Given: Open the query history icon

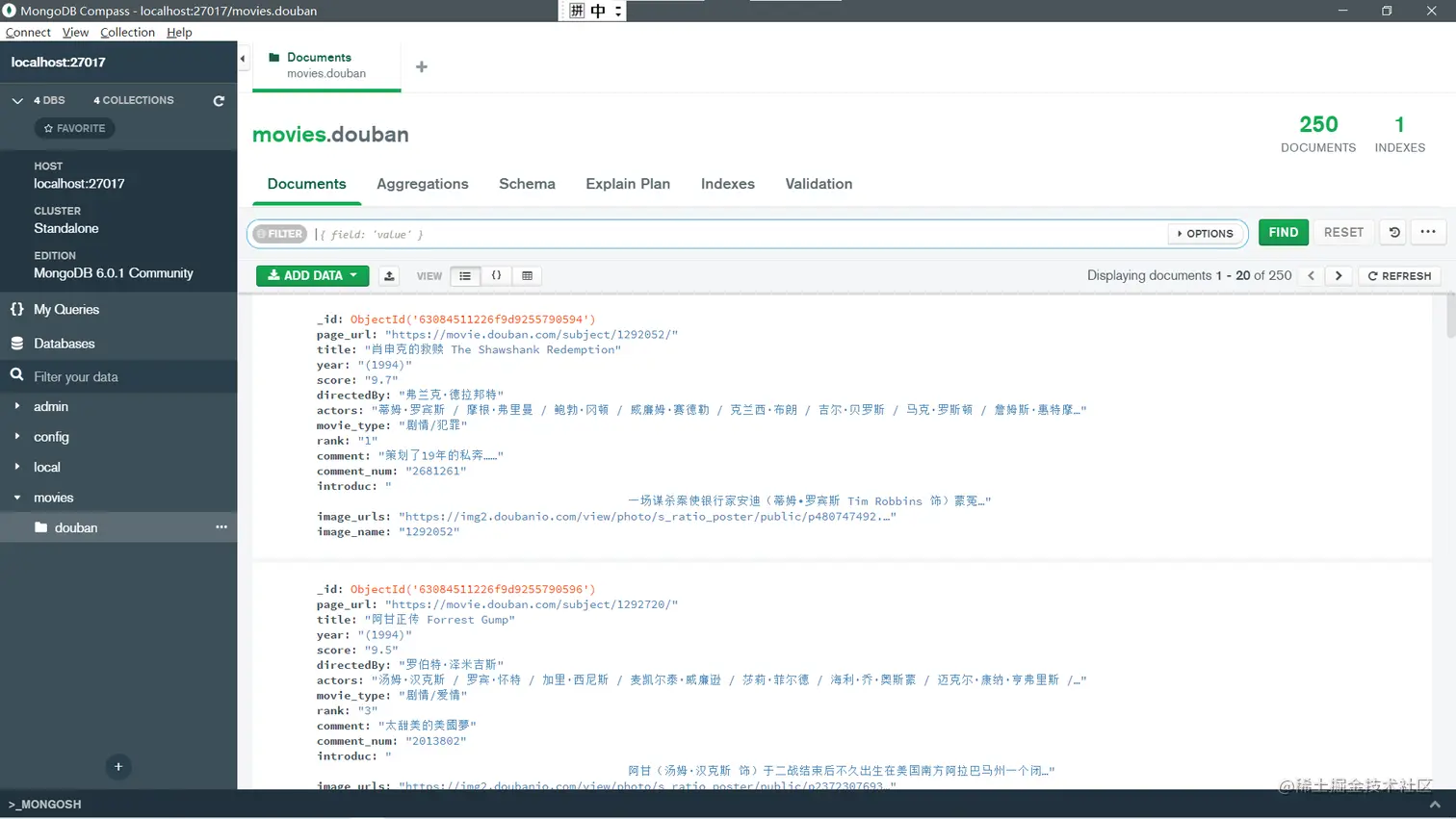Looking at the screenshot, I should [1394, 232].
